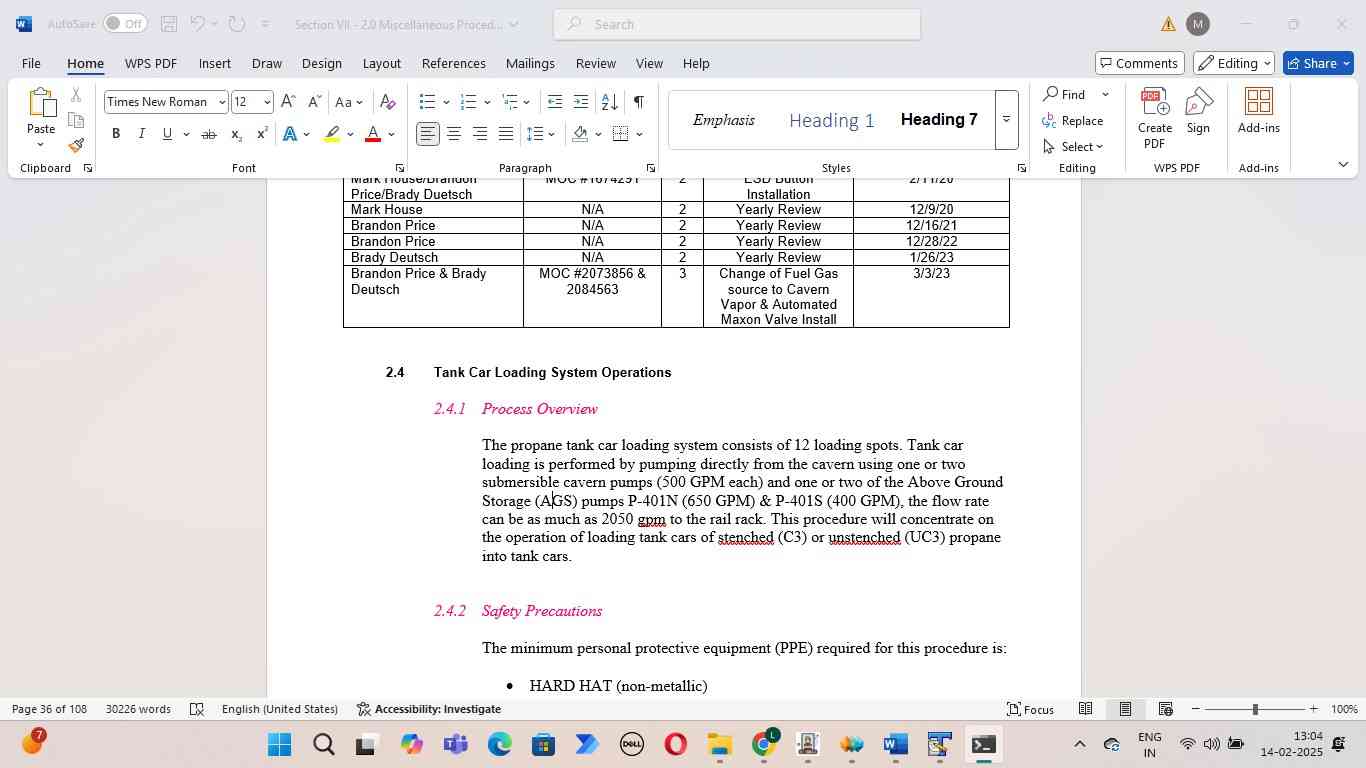Open the font size dropdown
This screenshot has height=768, width=1366.
point(267,102)
